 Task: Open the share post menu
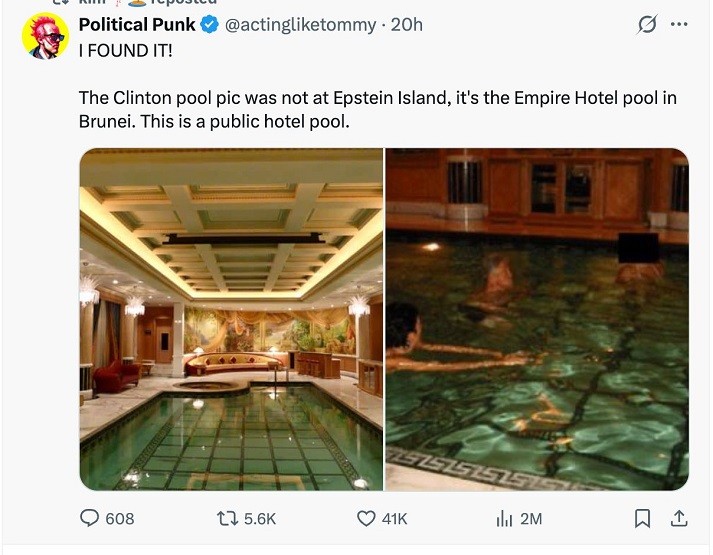(x=679, y=518)
